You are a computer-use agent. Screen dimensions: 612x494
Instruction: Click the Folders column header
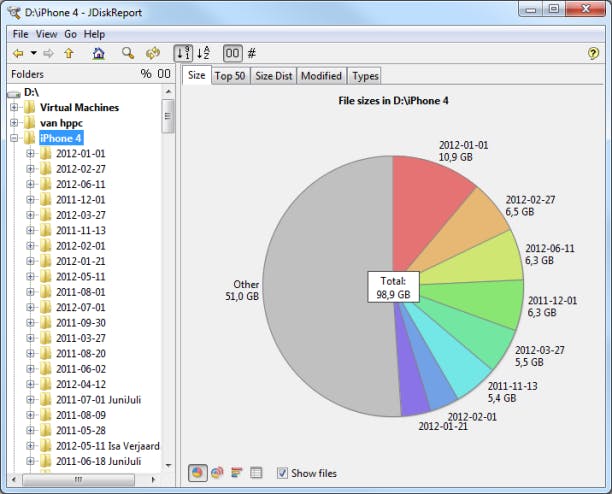(x=27, y=74)
